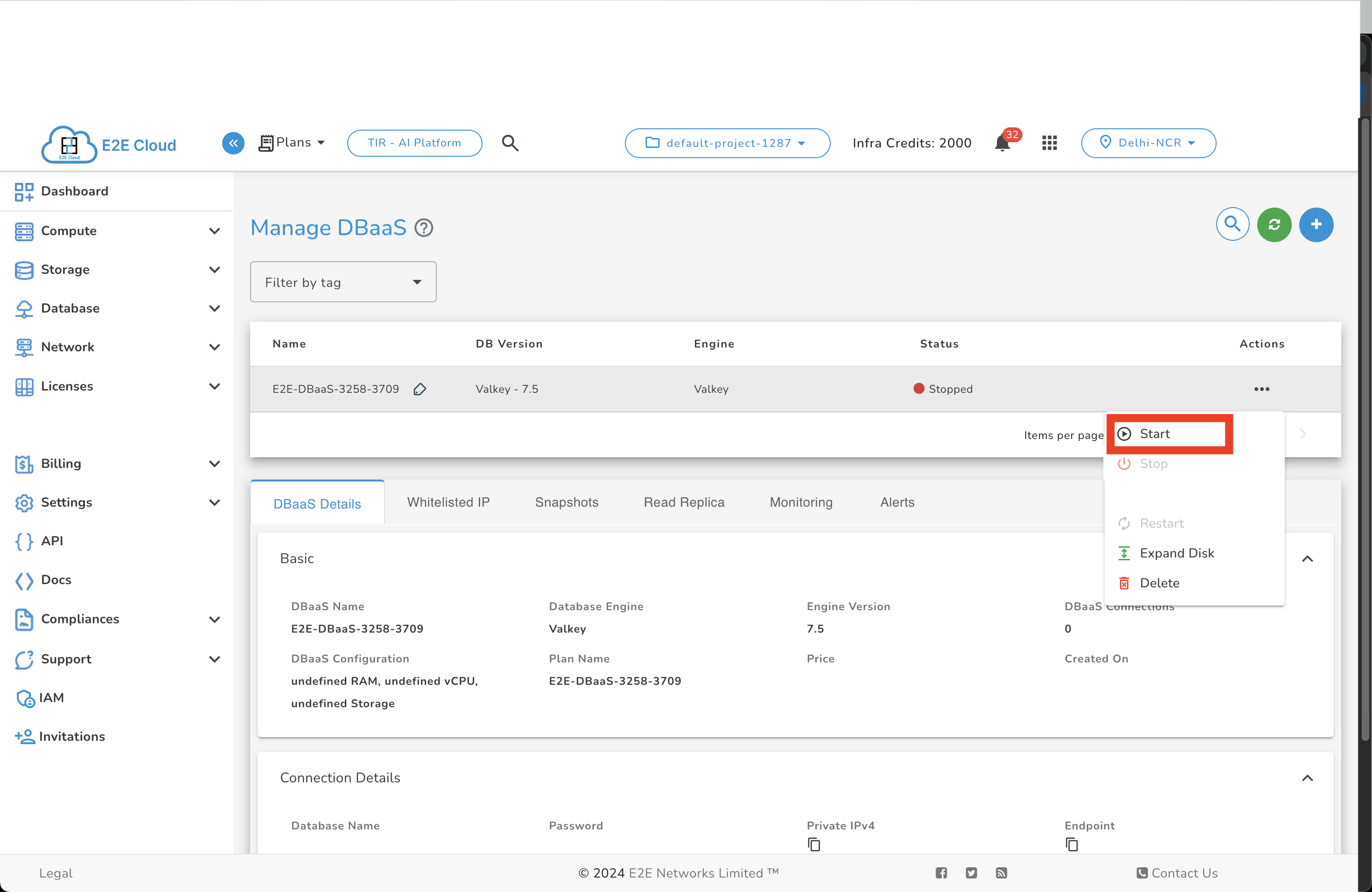Switch to the Alerts tab
This screenshot has width=1372, height=892.
897,502
